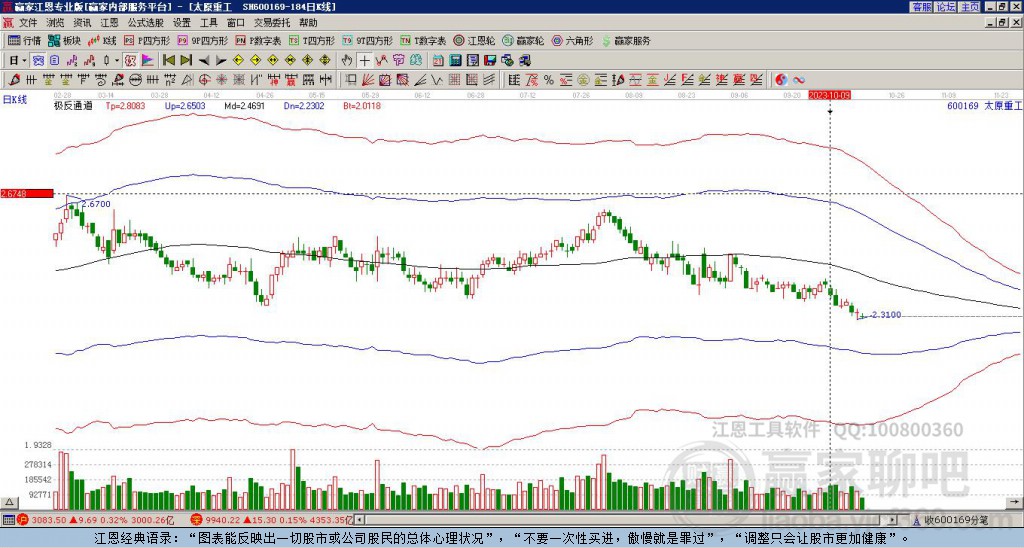Select the percent % retracement tool
The height and width of the screenshot is (548, 1024).
(549, 80)
